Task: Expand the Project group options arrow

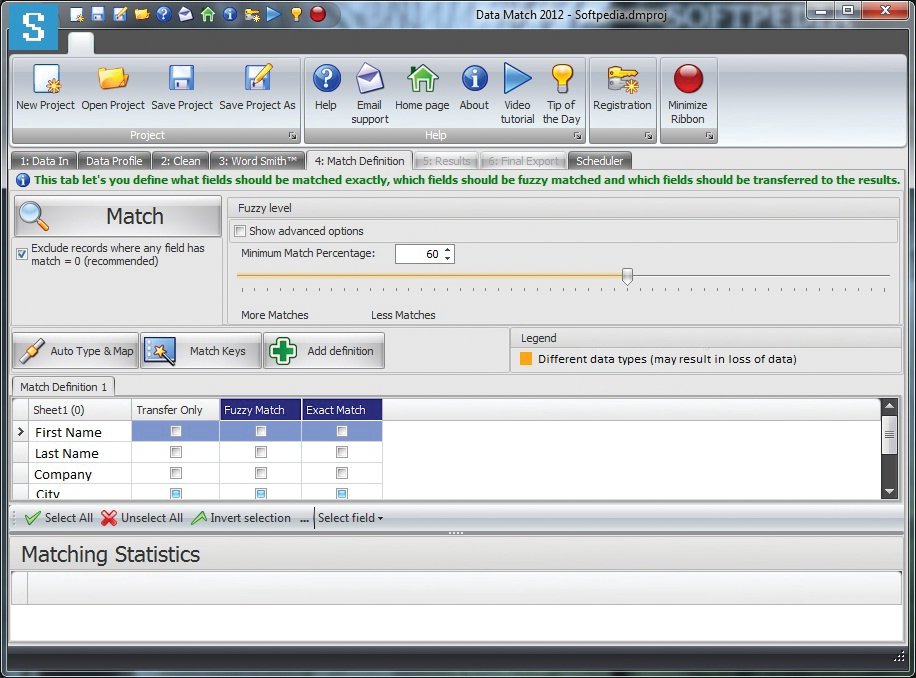Action: click(x=292, y=136)
